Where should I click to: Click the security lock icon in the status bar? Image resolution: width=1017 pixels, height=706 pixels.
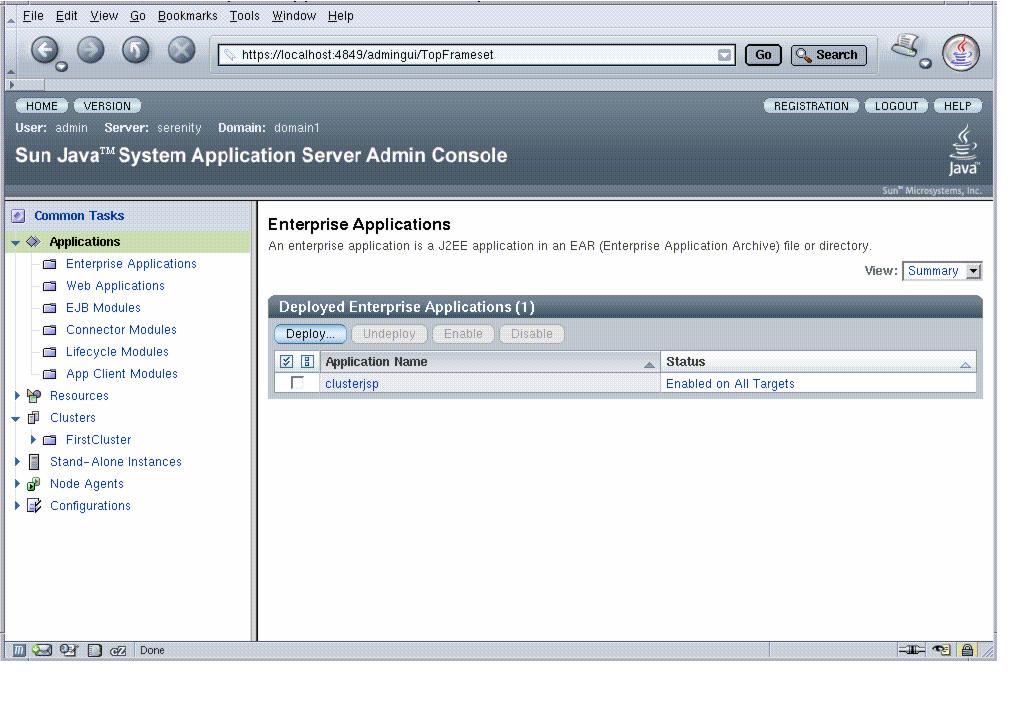coord(967,650)
